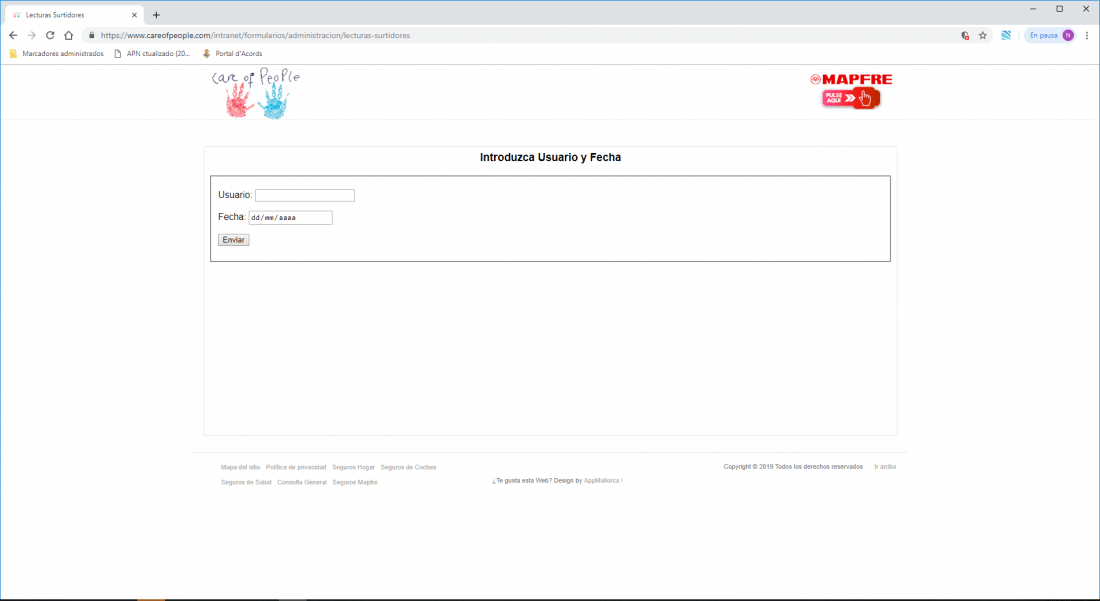
Task: Select the Lecturas Surtidores tab
Action: click(74, 15)
